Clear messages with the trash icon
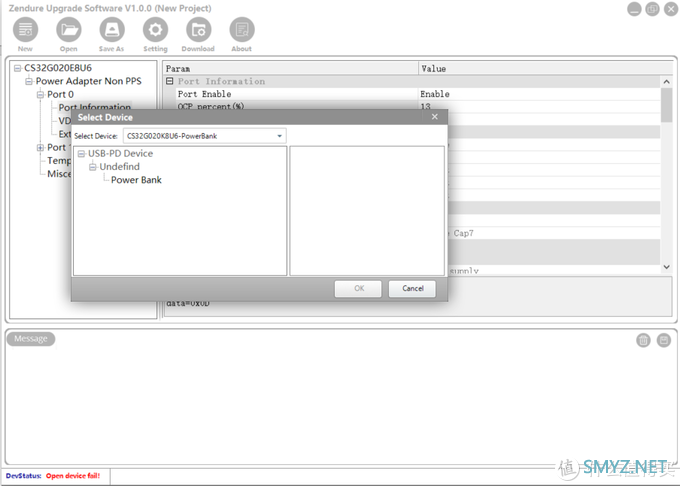This screenshot has width=680, height=486. point(643,340)
